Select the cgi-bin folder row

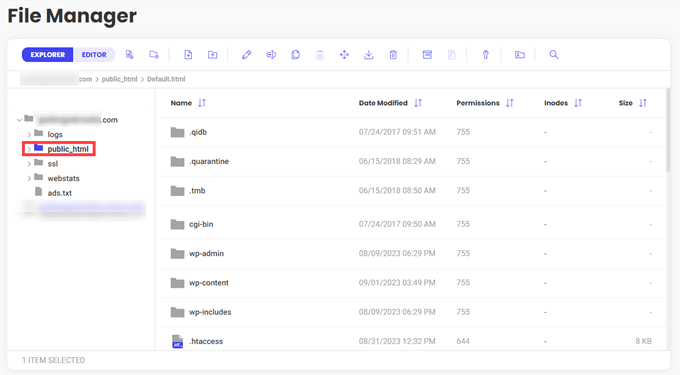(x=411, y=224)
